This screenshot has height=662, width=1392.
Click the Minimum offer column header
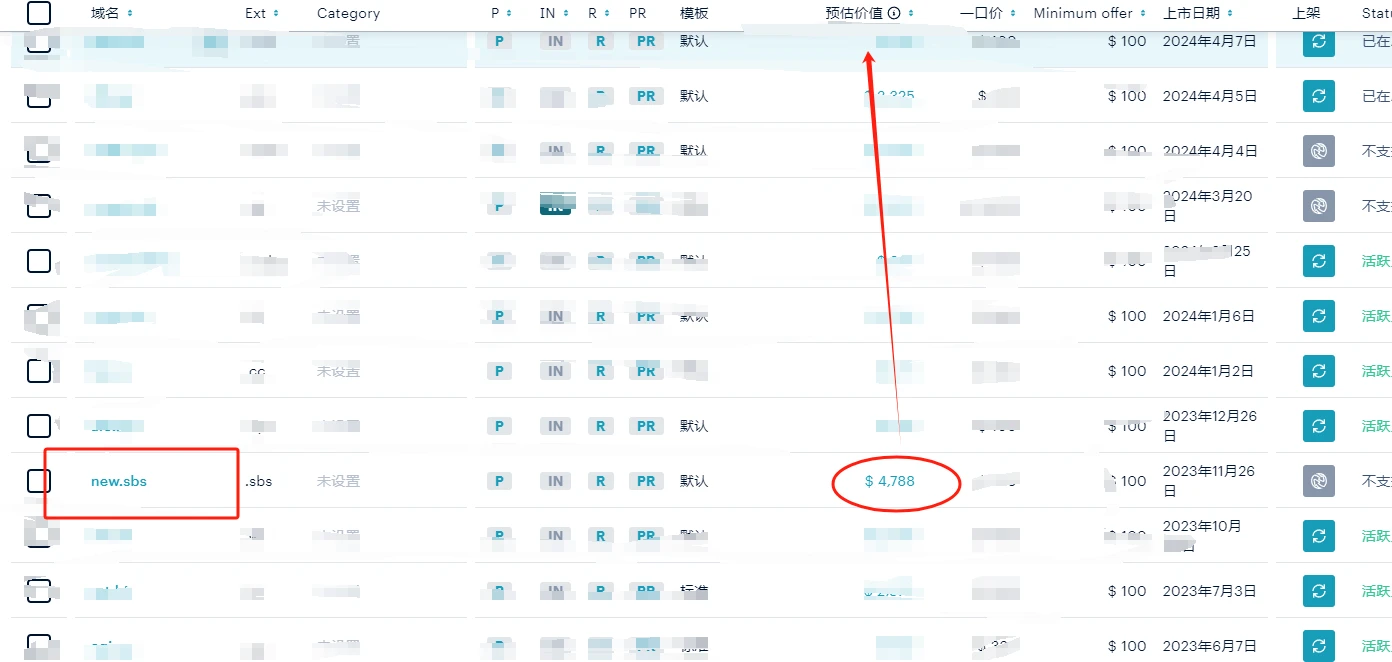(1083, 14)
